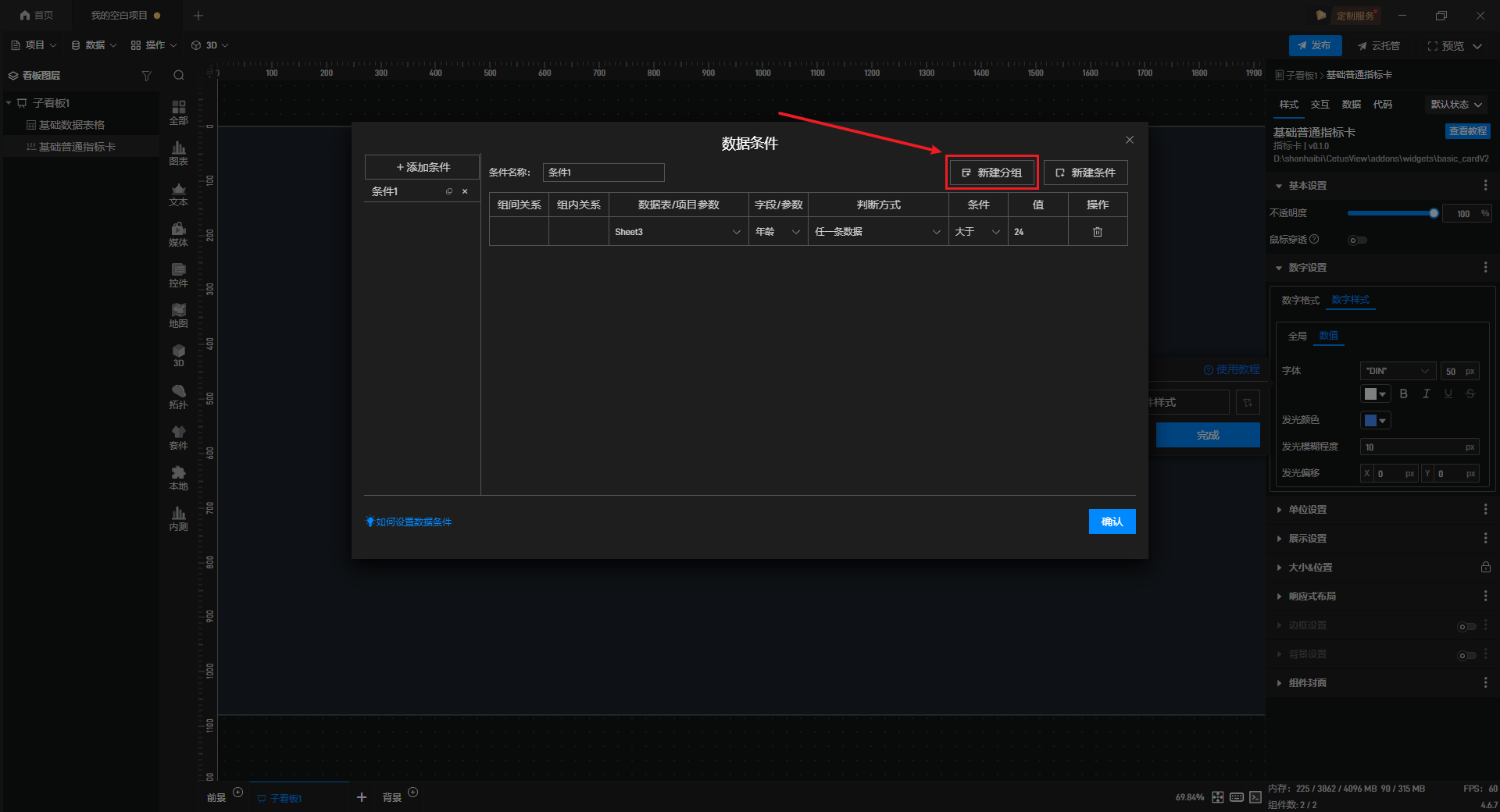Open the 大于 condition dropdown
Image resolution: width=1500 pixels, height=812 pixels.
coord(977,232)
